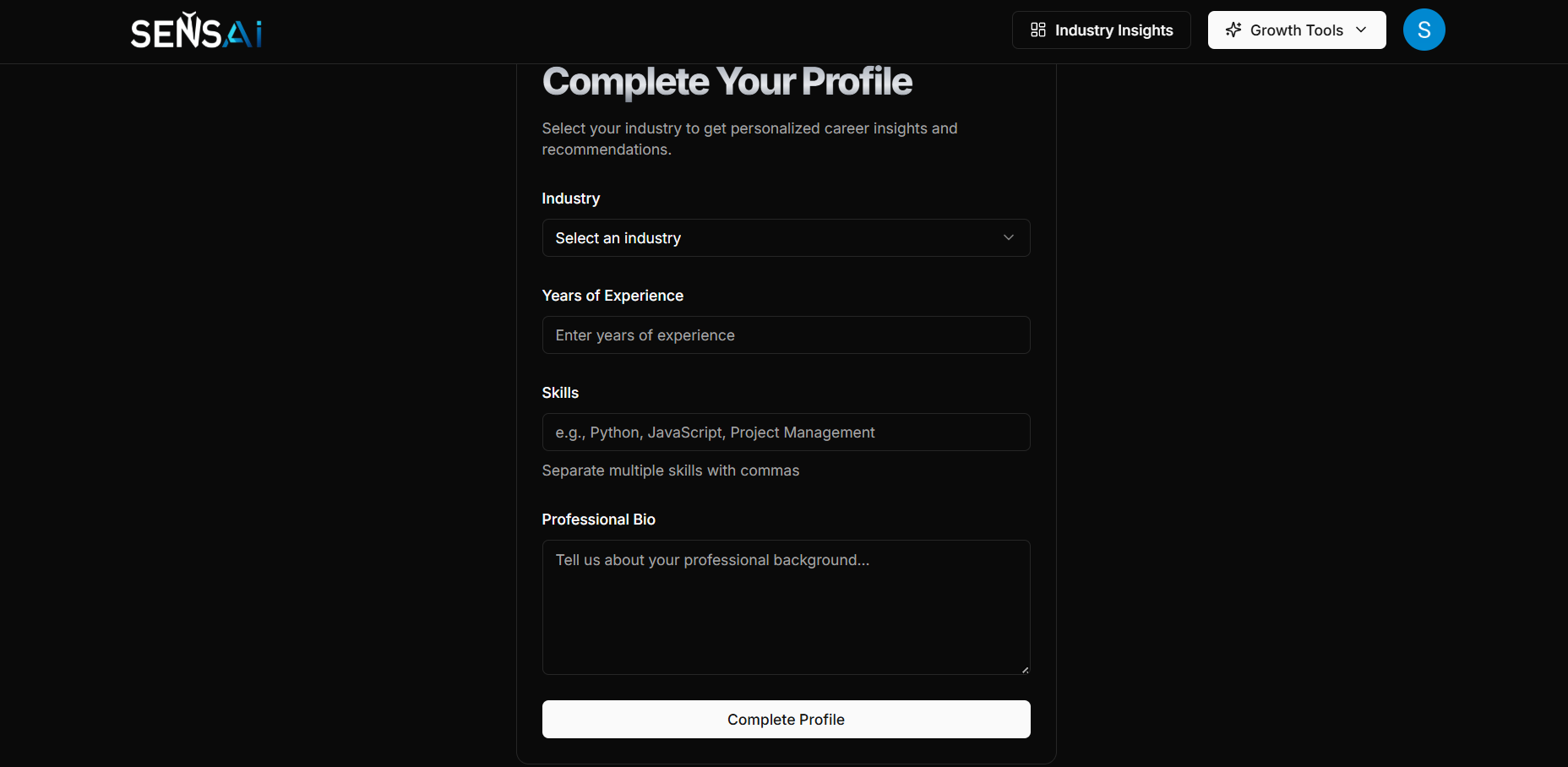Click the resize handle of the bio textarea
1568x767 pixels.
click(x=1025, y=668)
